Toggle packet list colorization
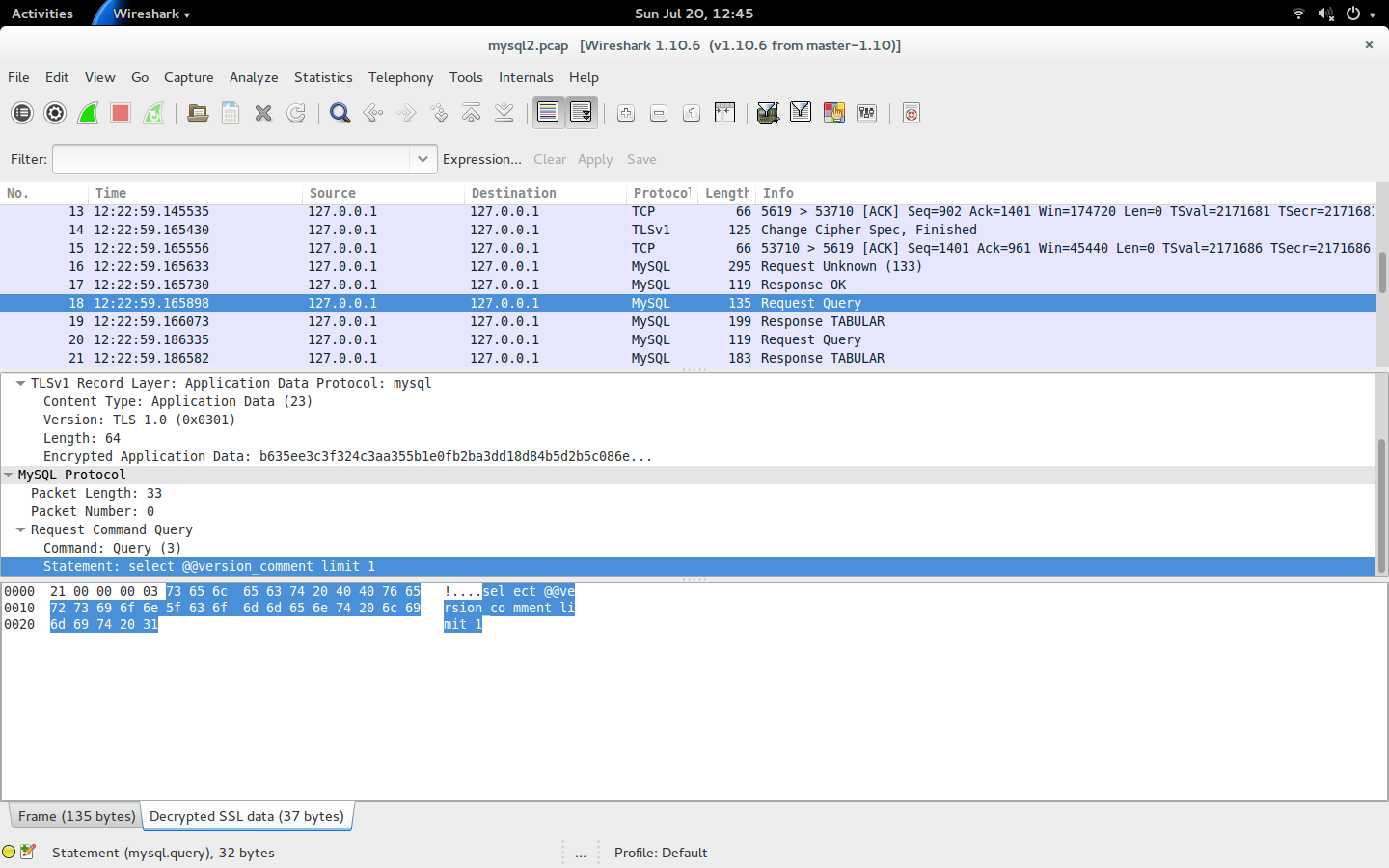This screenshot has height=868, width=1389. click(x=548, y=113)
